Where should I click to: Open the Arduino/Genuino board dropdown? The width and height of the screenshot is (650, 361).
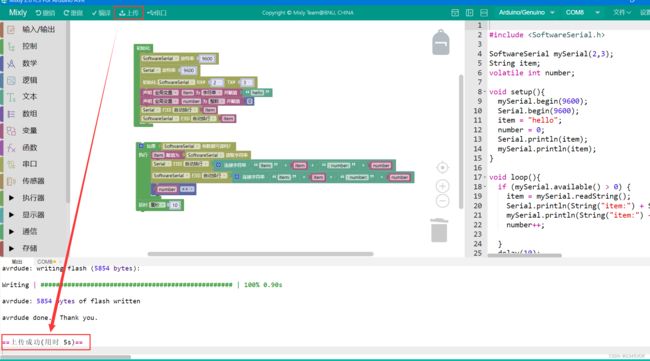click(x=526, y=13)
